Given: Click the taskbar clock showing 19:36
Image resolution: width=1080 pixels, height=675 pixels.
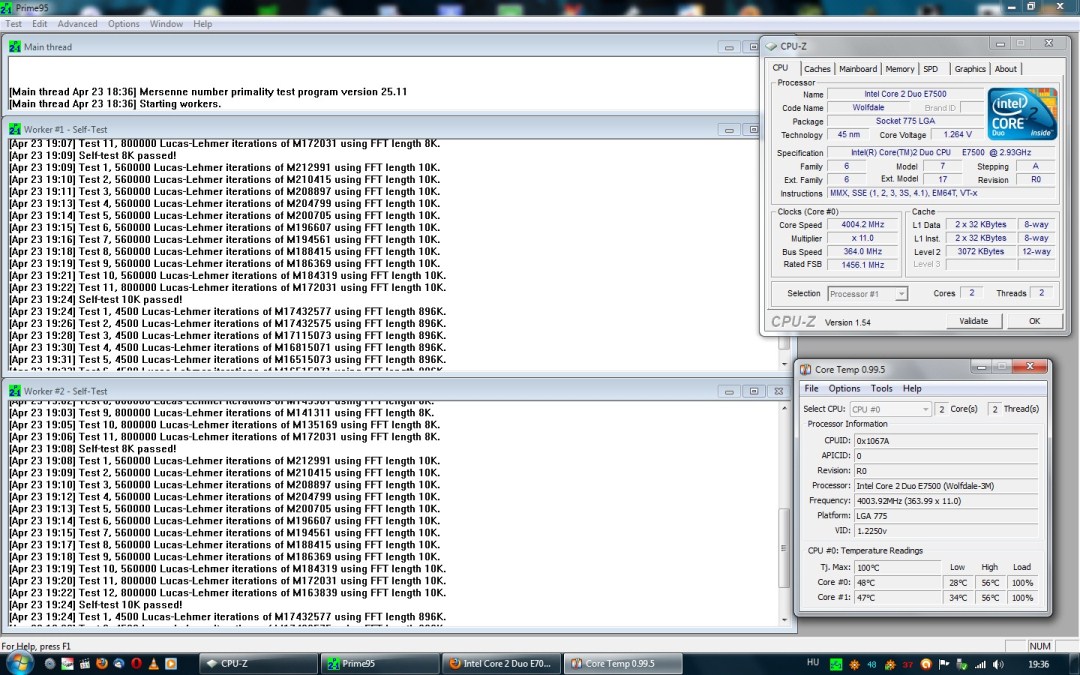Looking at the screenshot, I should [x=1038, y=664].
